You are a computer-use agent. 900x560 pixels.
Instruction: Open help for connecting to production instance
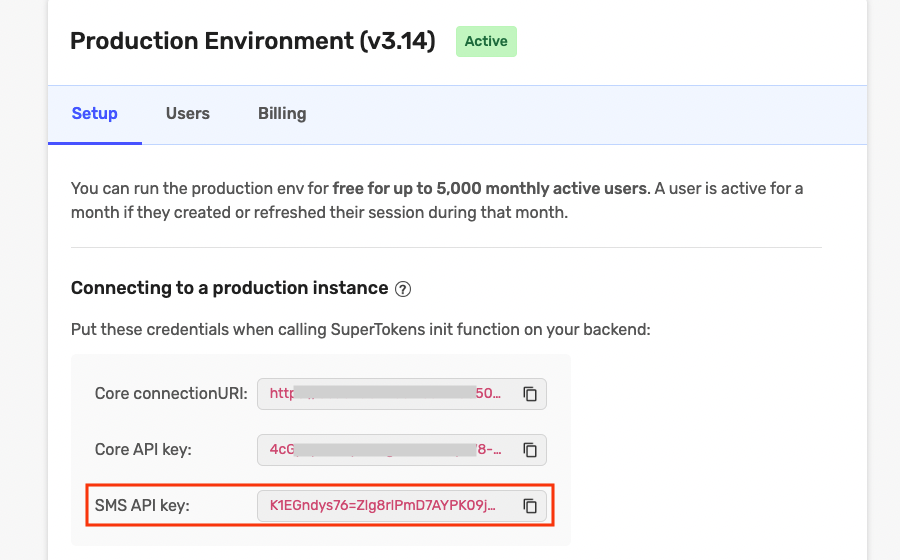(403, 289)
